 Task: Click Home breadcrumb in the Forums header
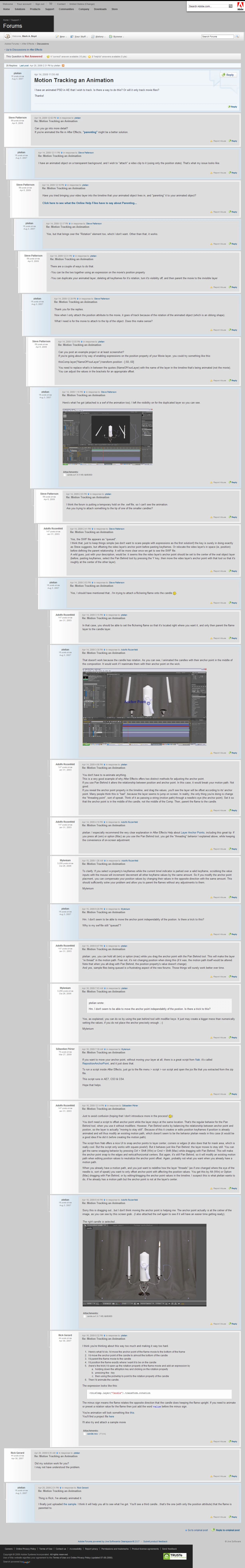(6, 20)
